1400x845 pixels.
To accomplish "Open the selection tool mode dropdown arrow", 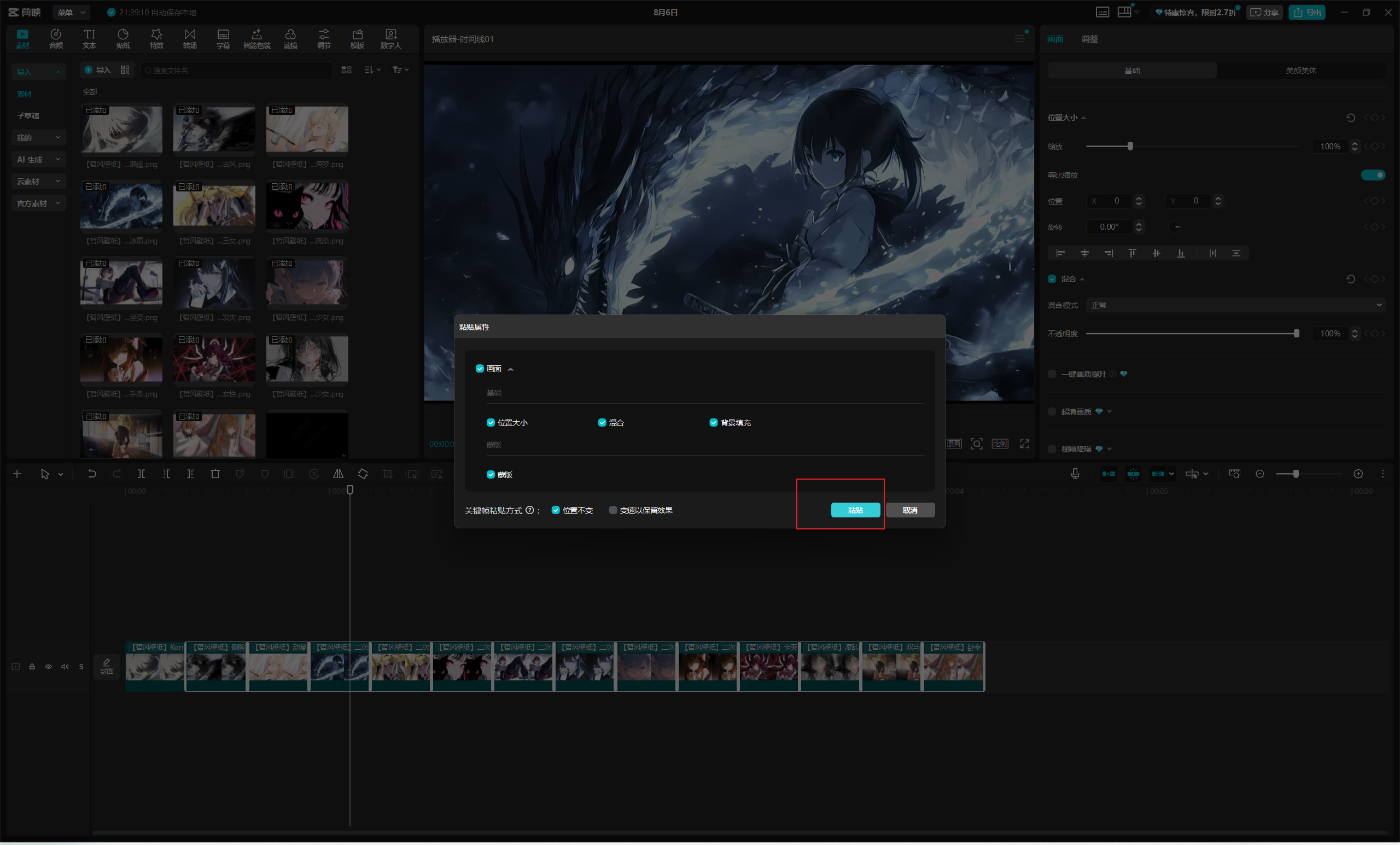I will 61,475.
